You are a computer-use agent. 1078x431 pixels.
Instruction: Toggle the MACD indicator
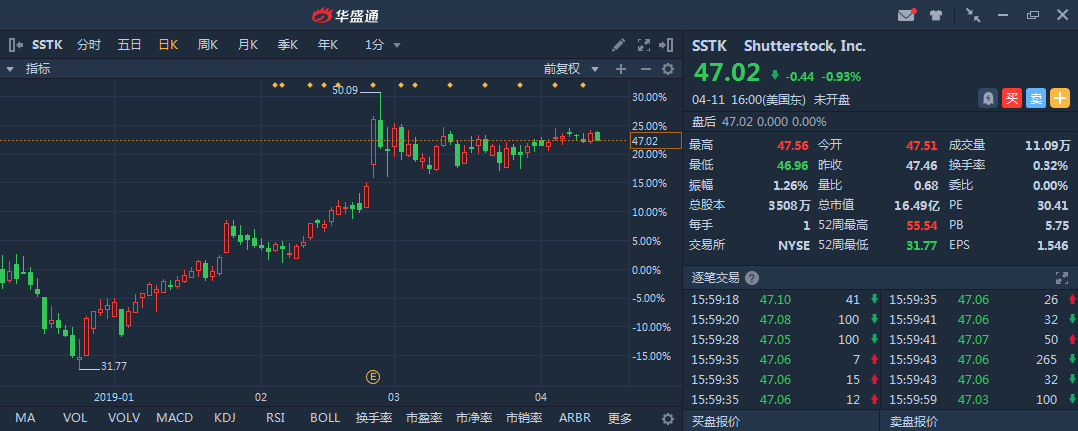coord(175,418)
